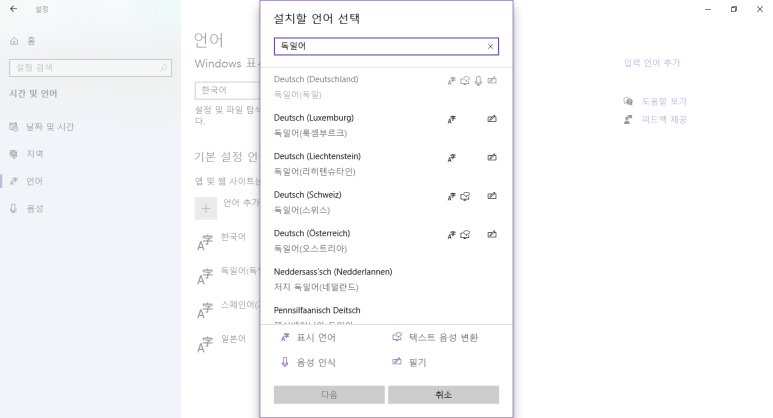Select 독일어 in preferred languages list
Image resolution: width=773 pixels, height=418 pixels.
click(x=227, y=276)
